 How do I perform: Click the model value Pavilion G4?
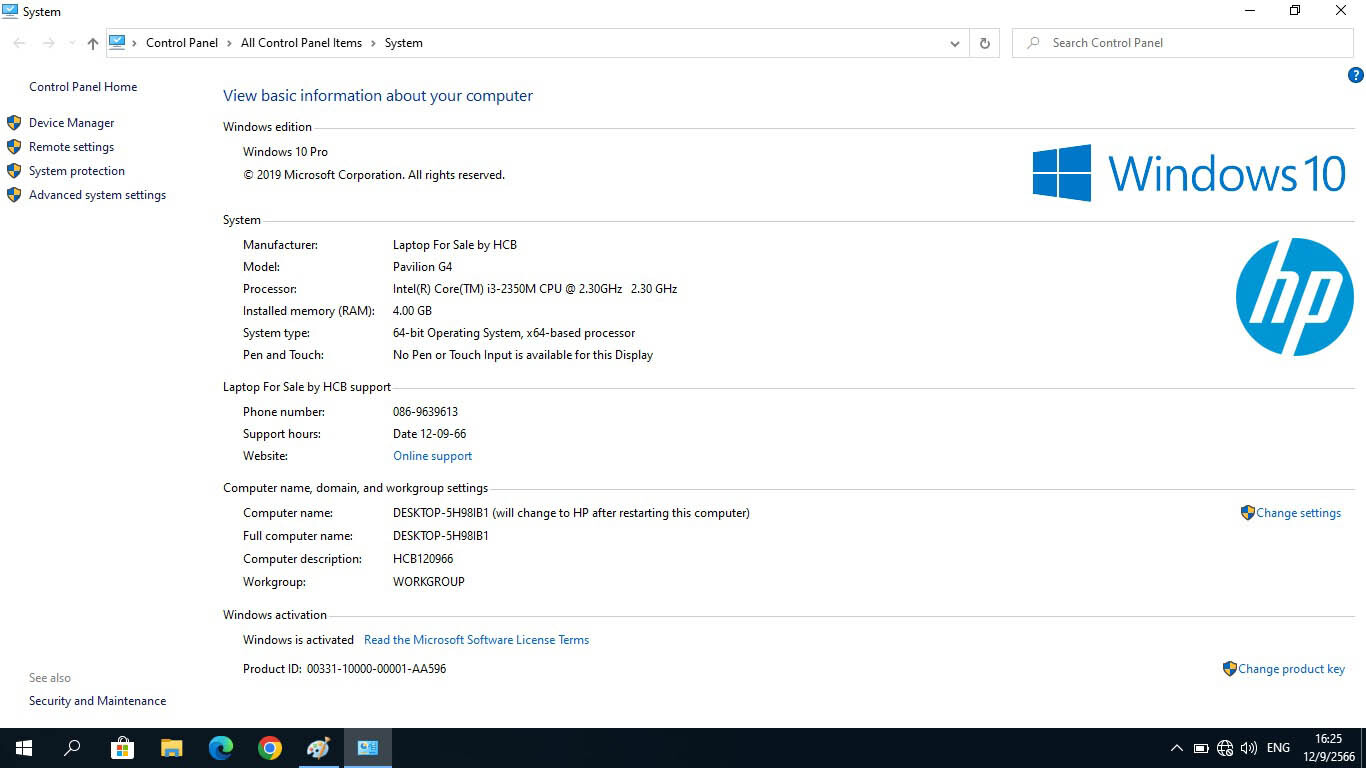click(422, 267)
